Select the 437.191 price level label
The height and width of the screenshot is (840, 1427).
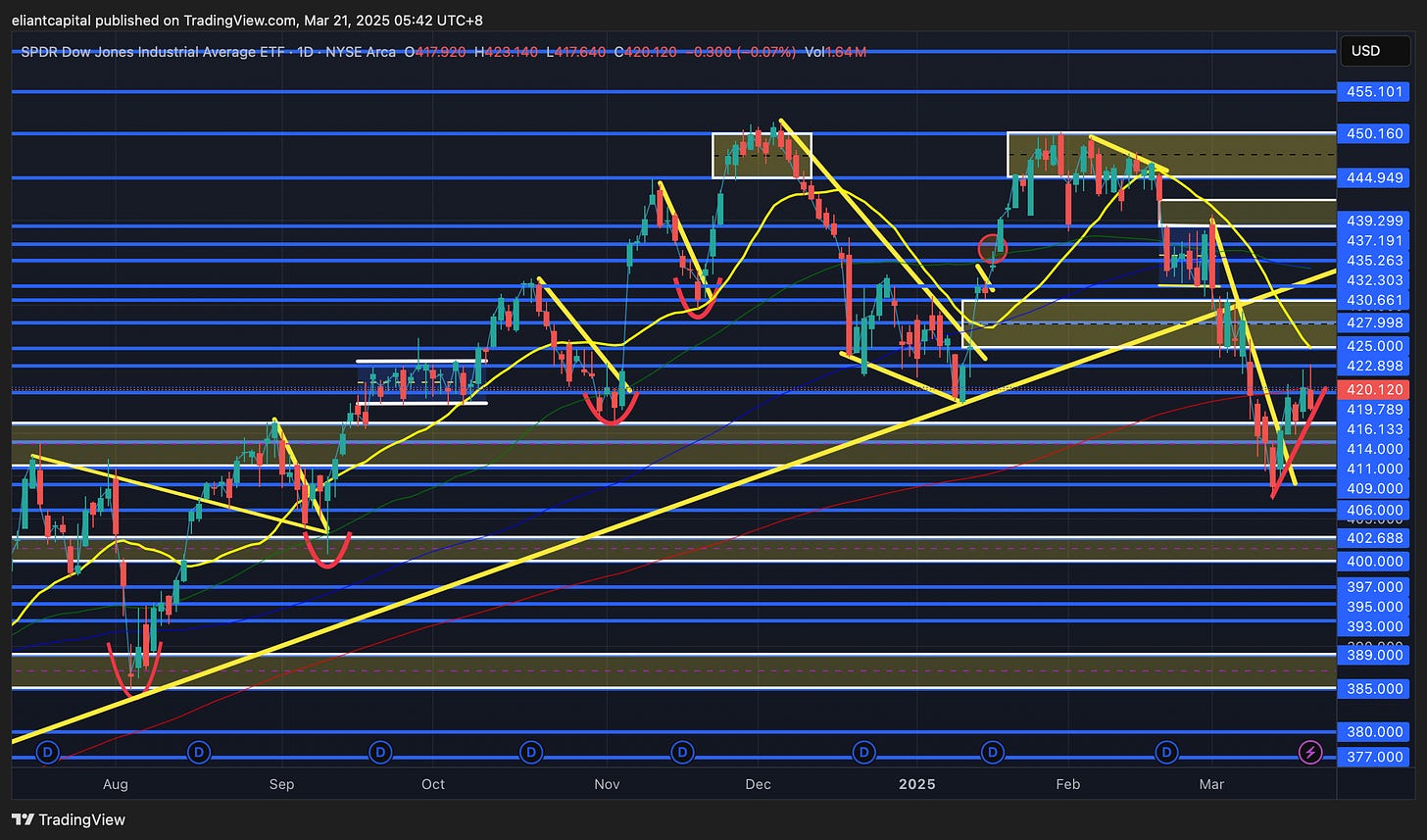[1376, 241]
